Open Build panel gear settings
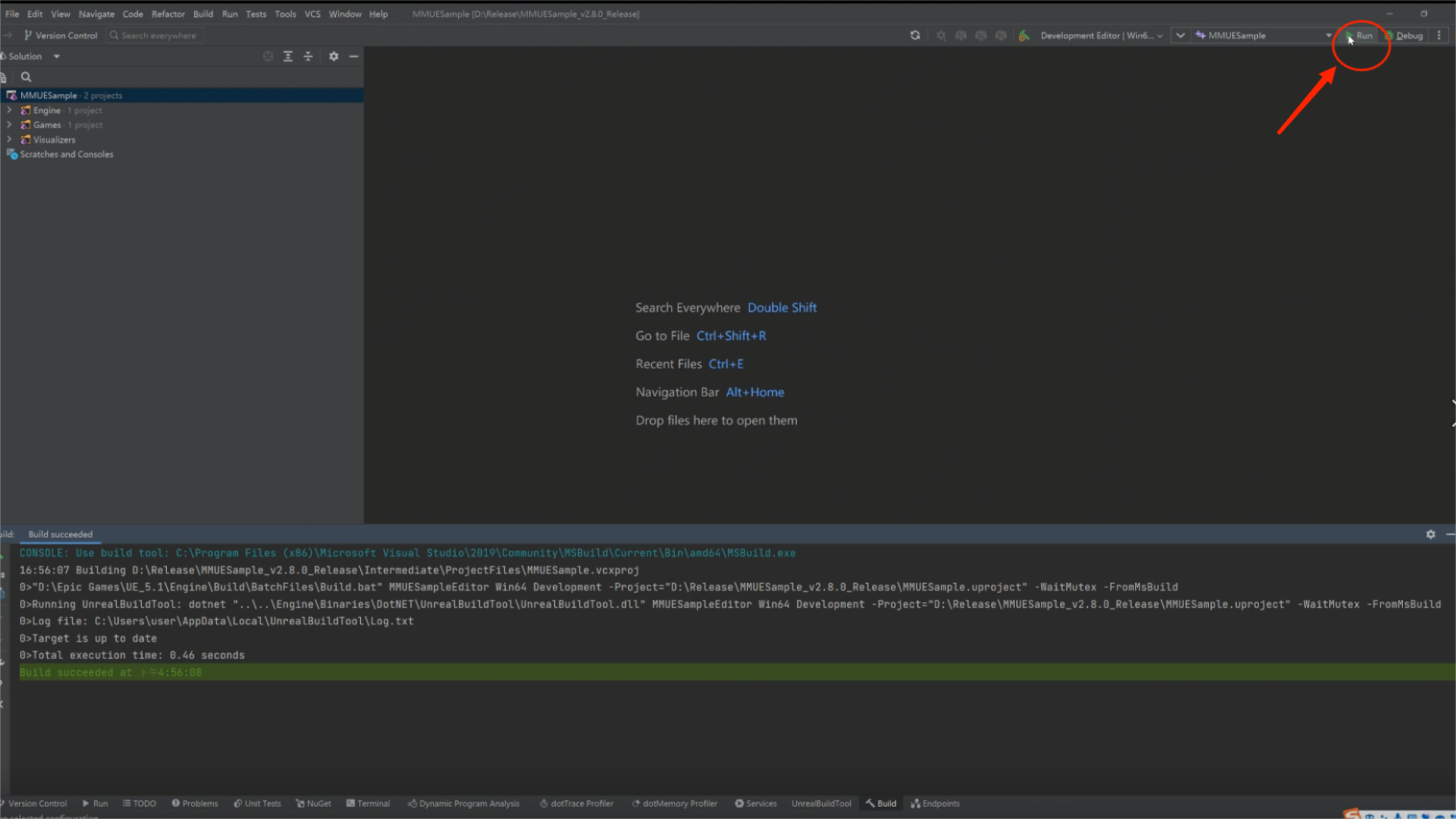 coord(1430,534)
